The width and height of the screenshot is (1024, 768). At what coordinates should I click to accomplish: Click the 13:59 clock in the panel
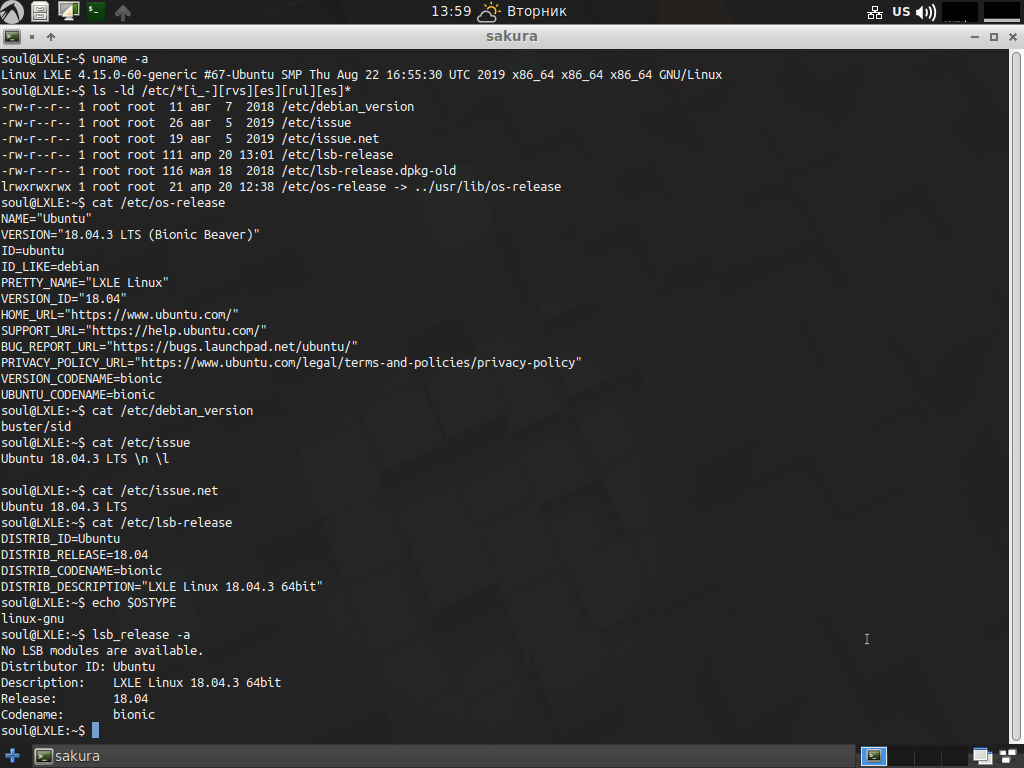click(451, 11)
